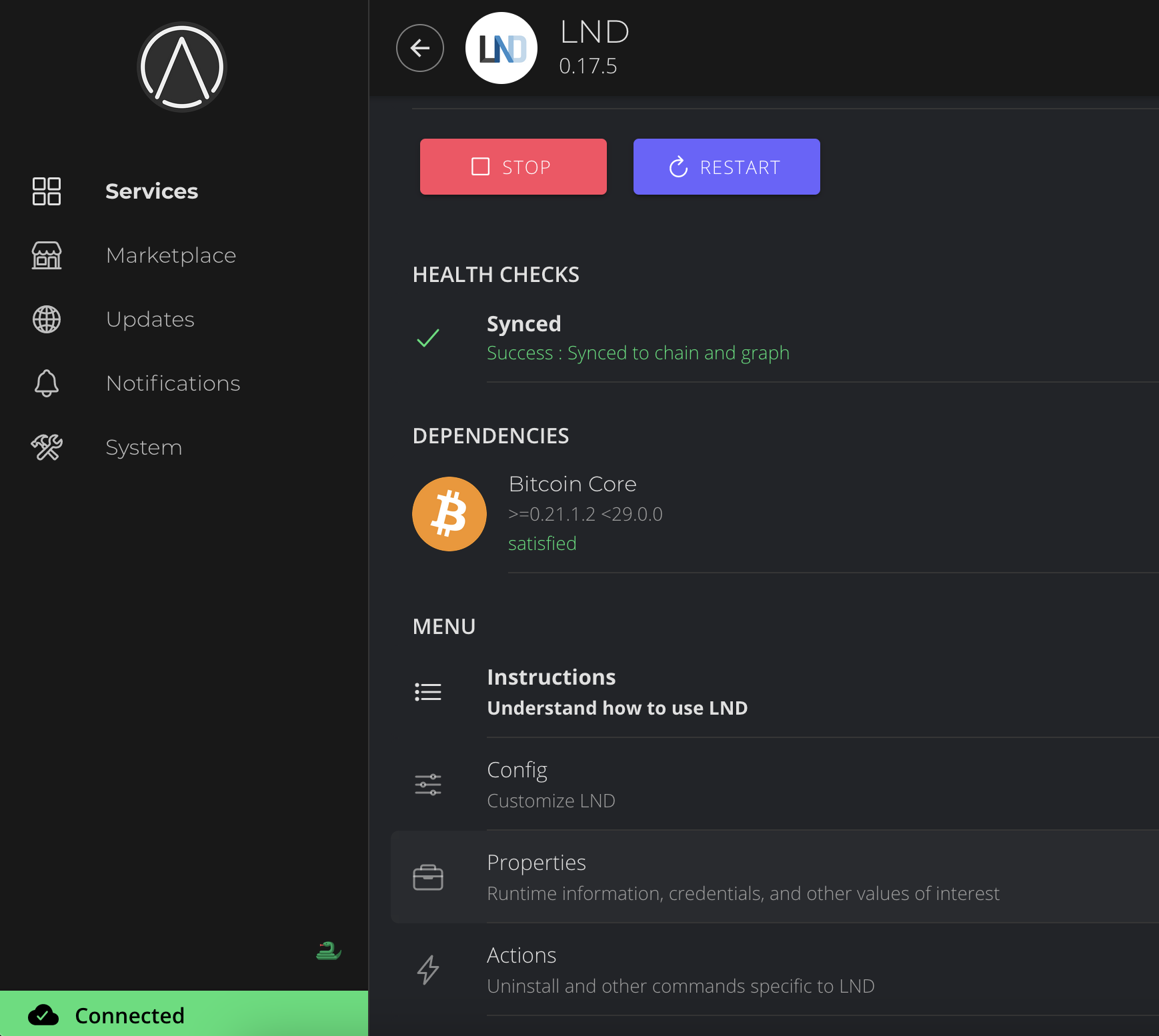Click the Marketplace storefront icon
Image resolution: width=1159 pixels, height=1036 pixels.
coord(47,255)
